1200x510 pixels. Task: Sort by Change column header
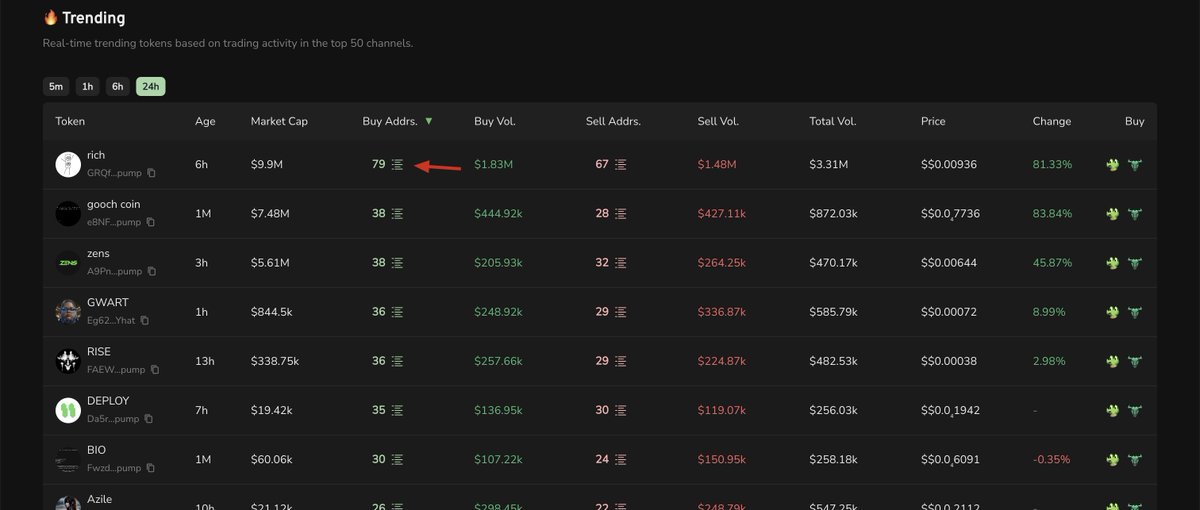point(1052,121)
